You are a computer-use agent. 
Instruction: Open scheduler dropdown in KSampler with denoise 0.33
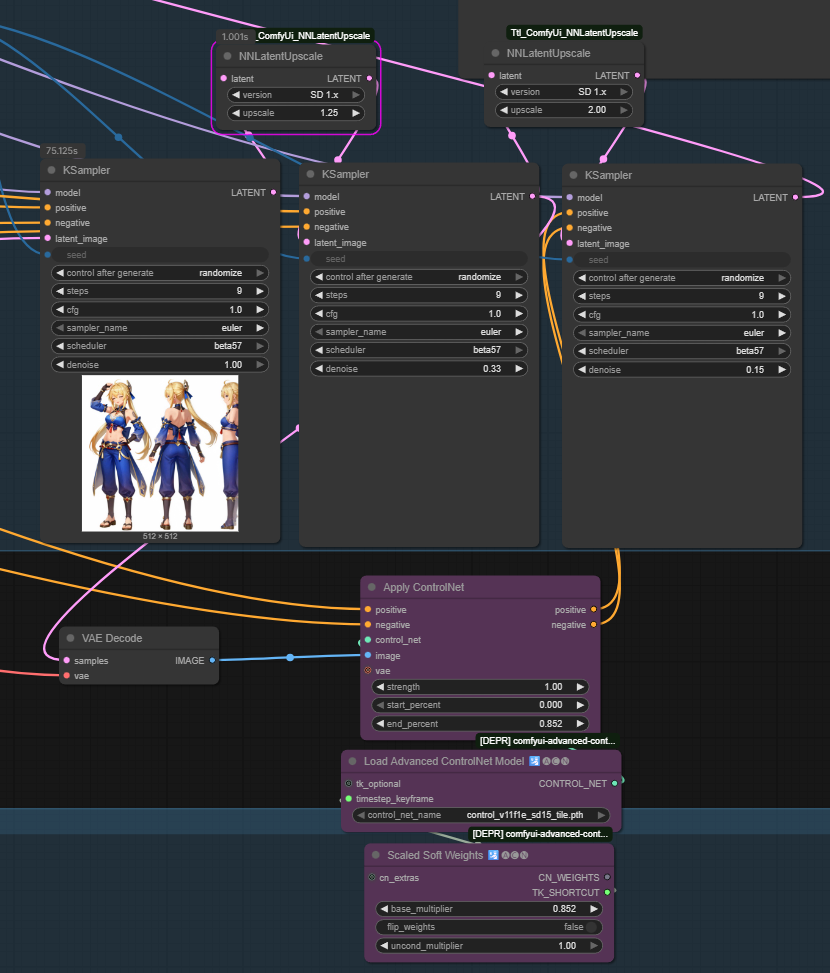pyautogui.click(x=419, y=350)
